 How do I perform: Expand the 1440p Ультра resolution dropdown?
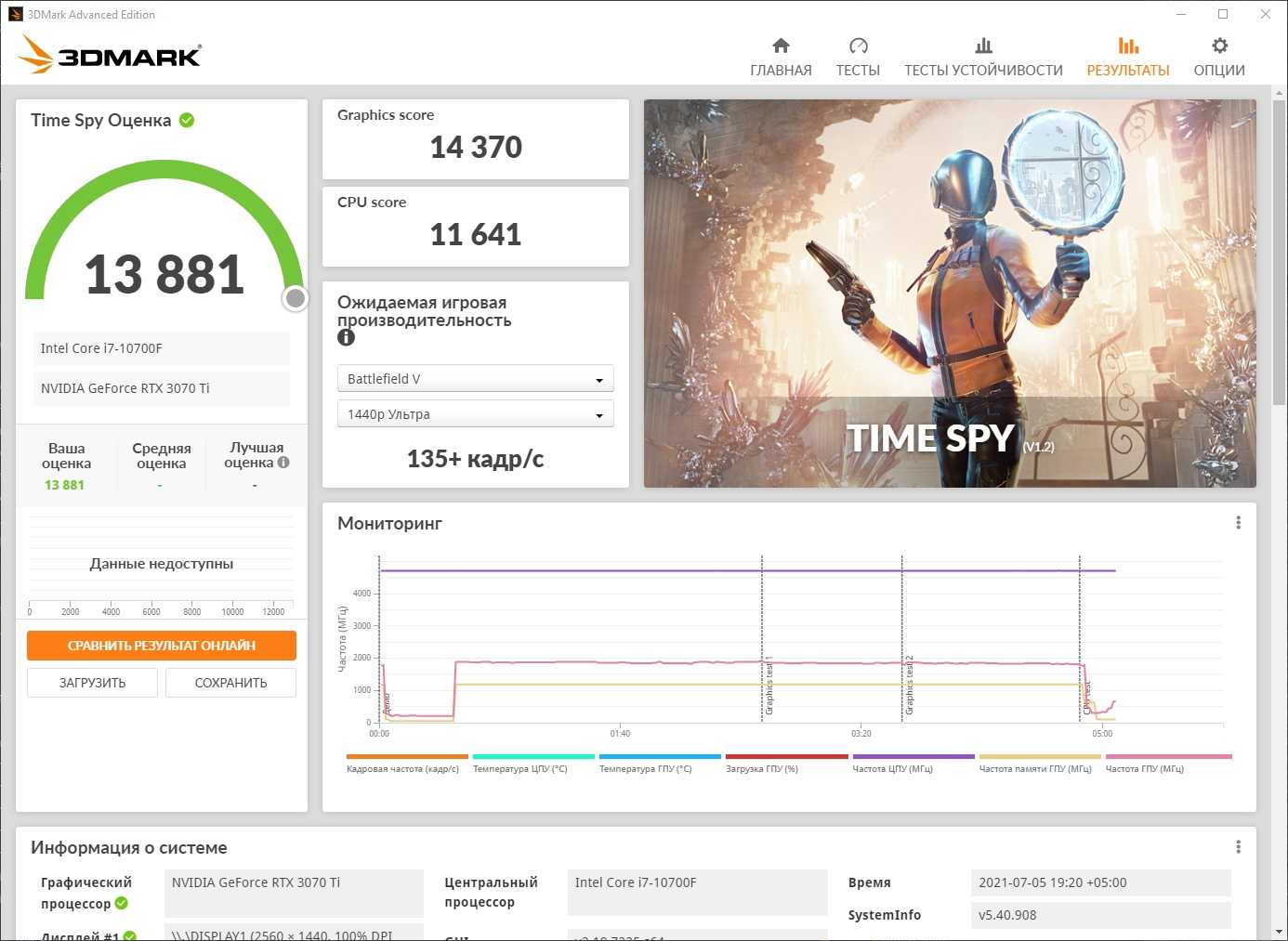[x=475, y=414]
